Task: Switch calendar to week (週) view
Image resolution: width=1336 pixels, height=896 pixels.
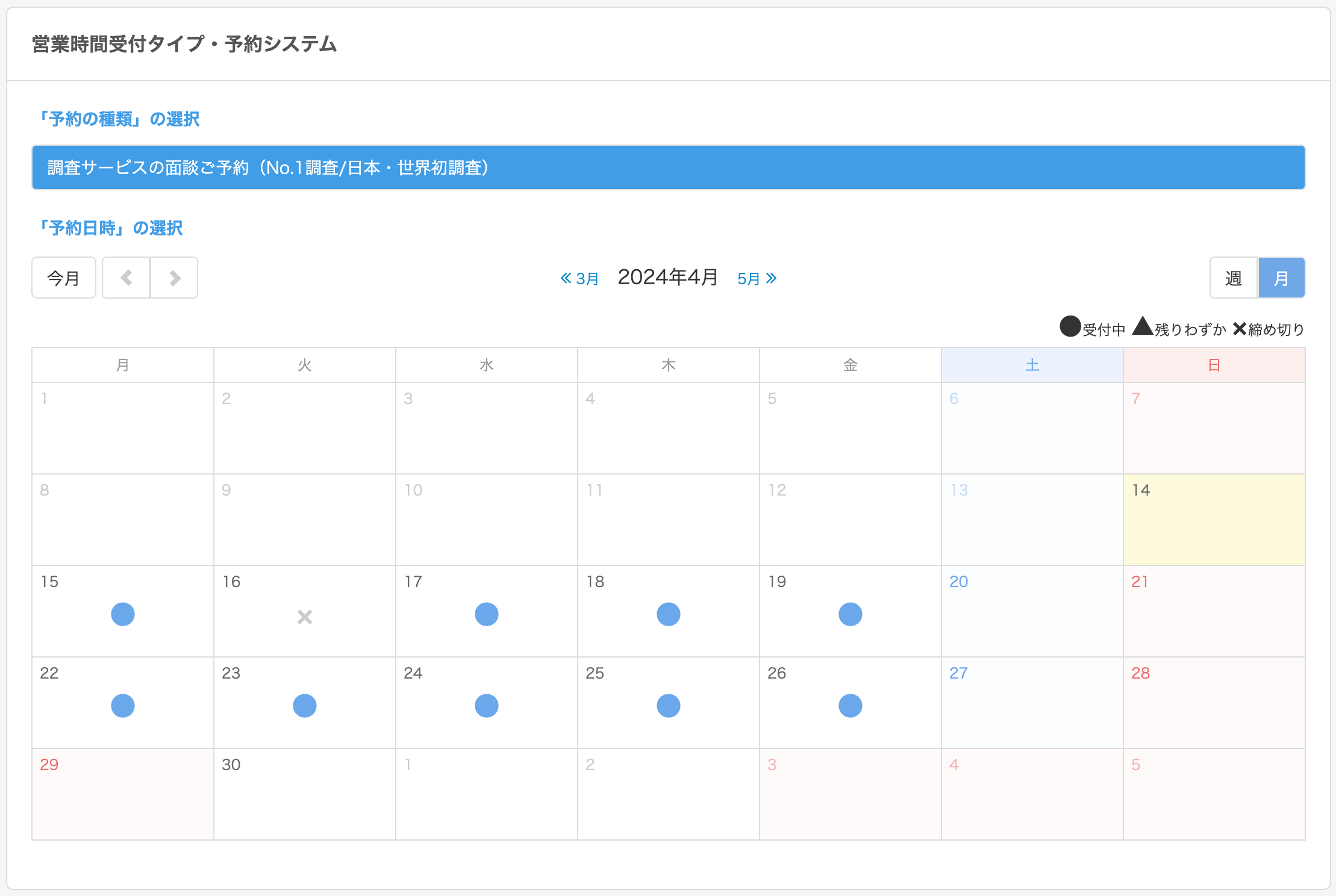Action: coord(1233,278)
